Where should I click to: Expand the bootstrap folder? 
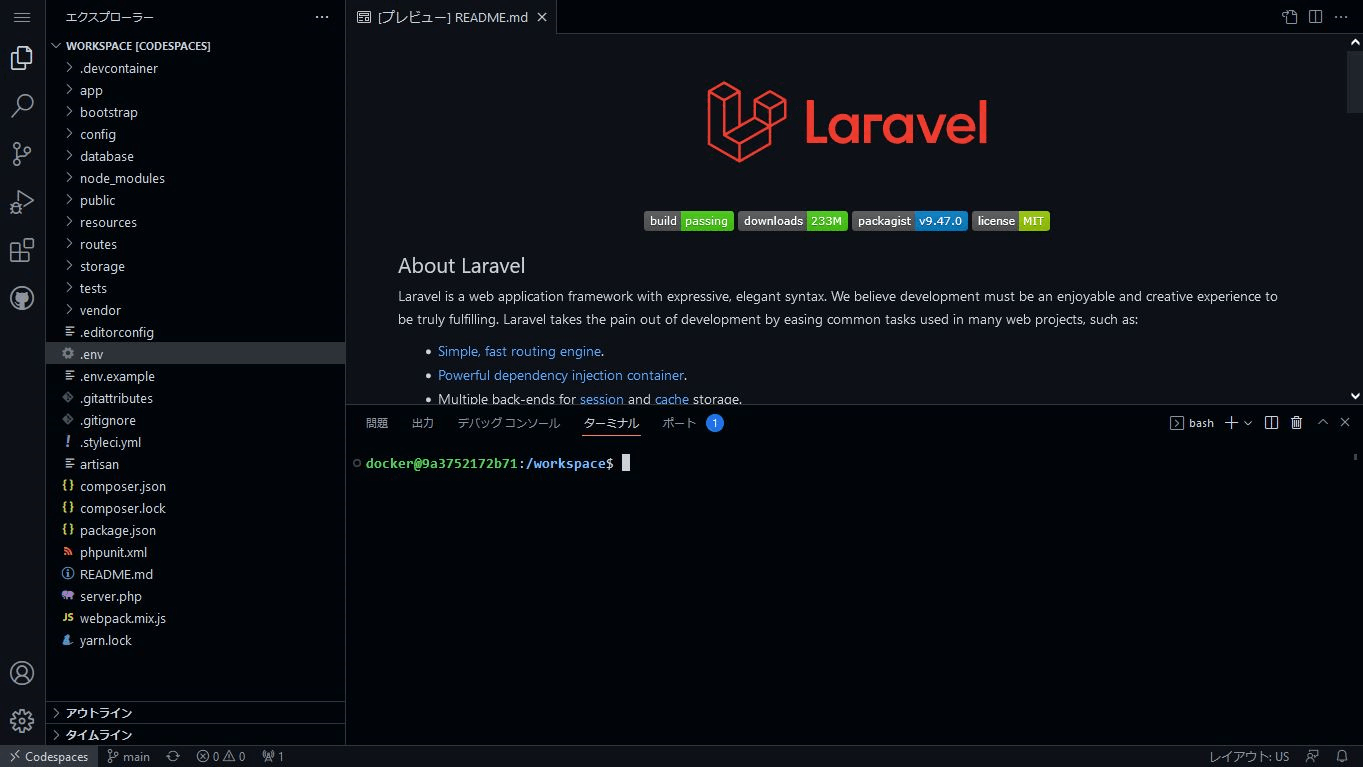[x=195, y=112]
